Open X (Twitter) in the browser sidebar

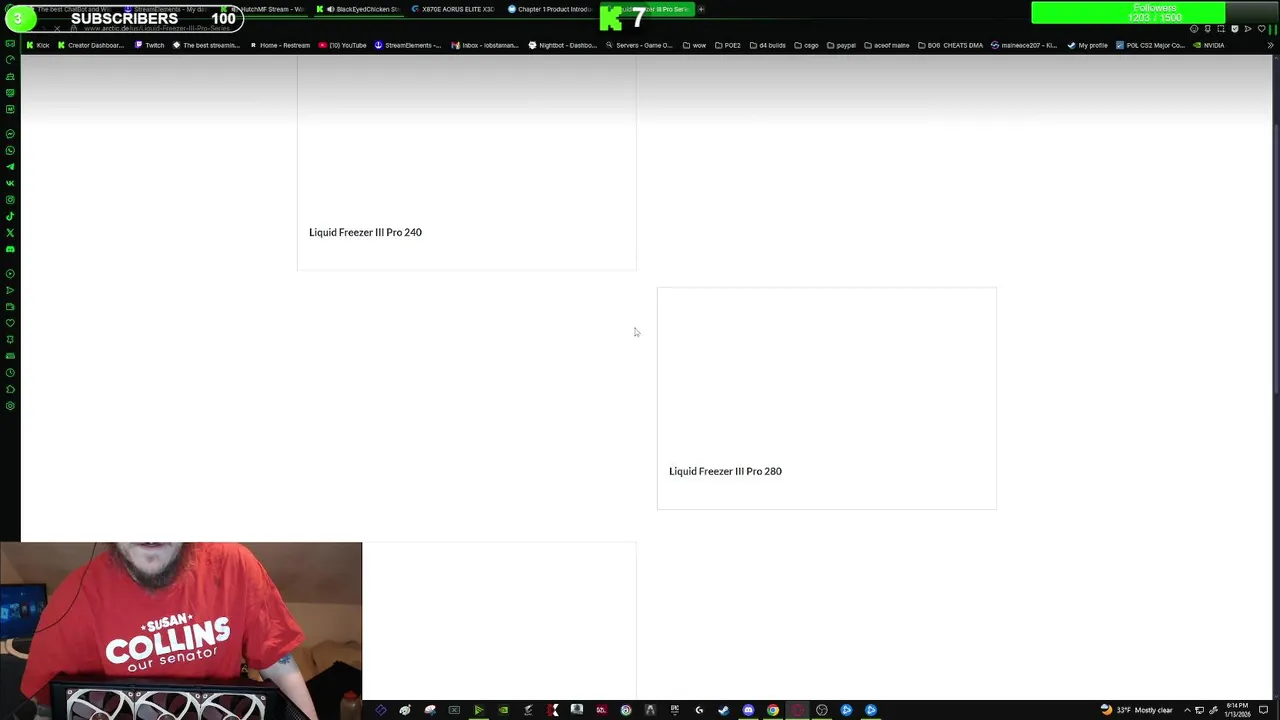click(11, 233)
